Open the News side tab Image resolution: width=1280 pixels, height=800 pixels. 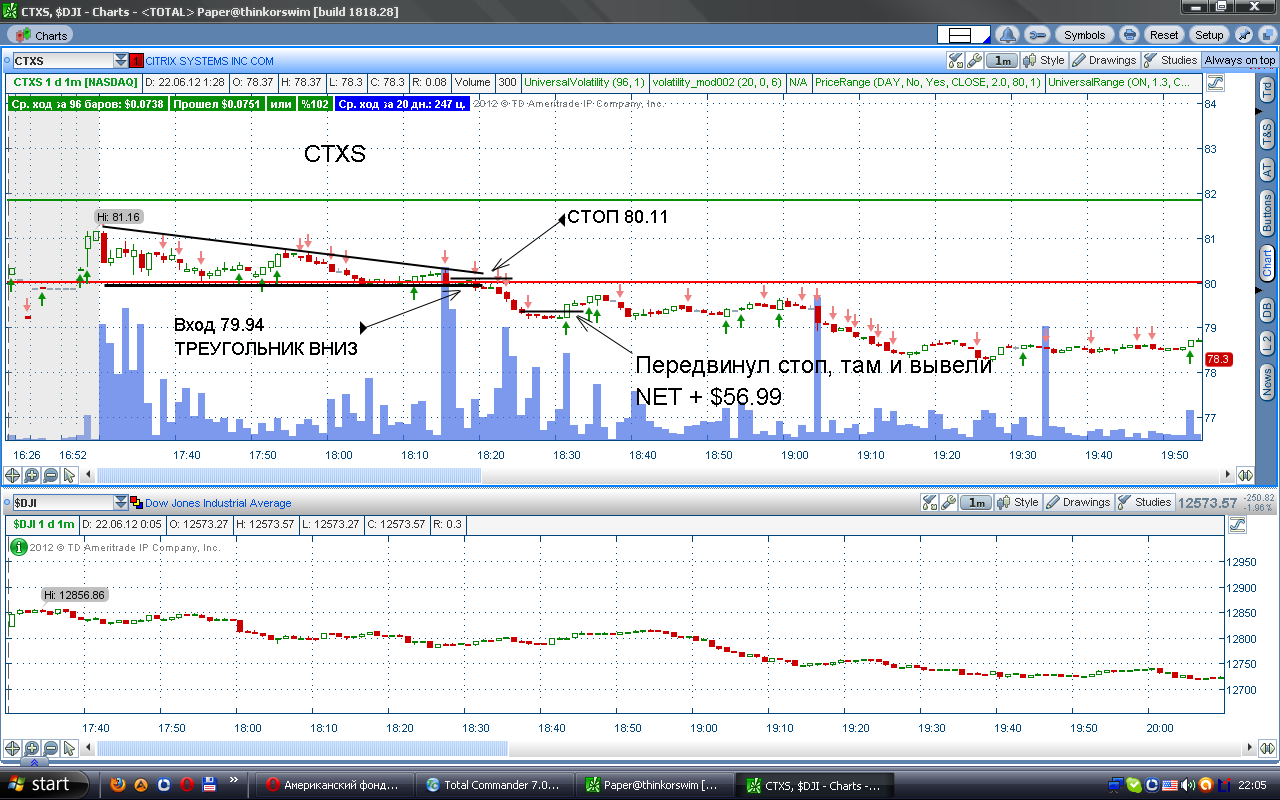point(1267,381)
